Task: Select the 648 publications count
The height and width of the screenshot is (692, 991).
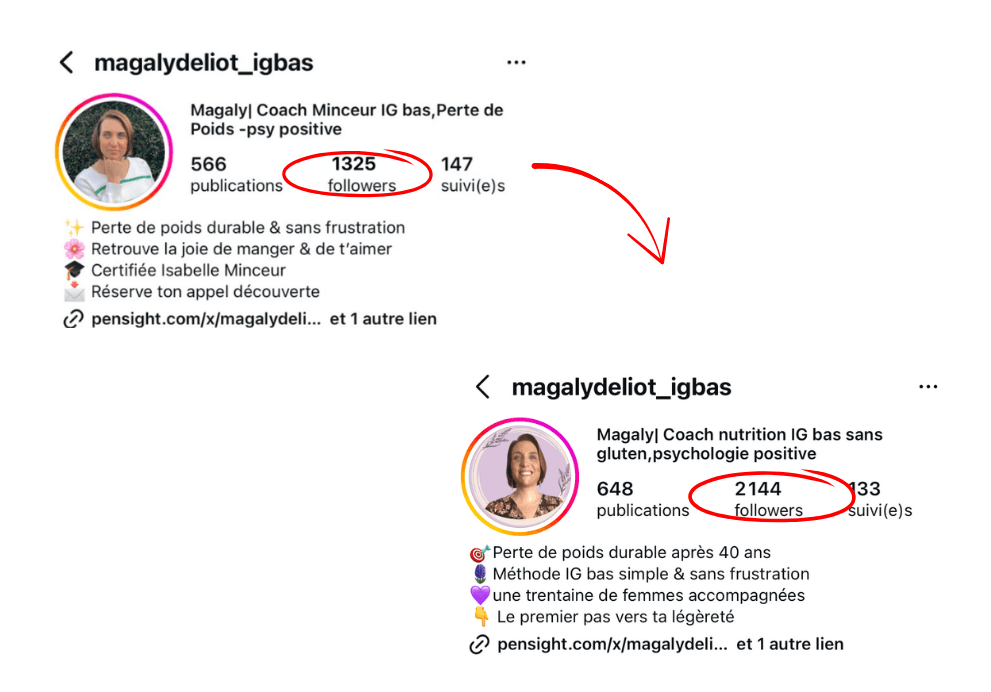Action: point(643,499)
